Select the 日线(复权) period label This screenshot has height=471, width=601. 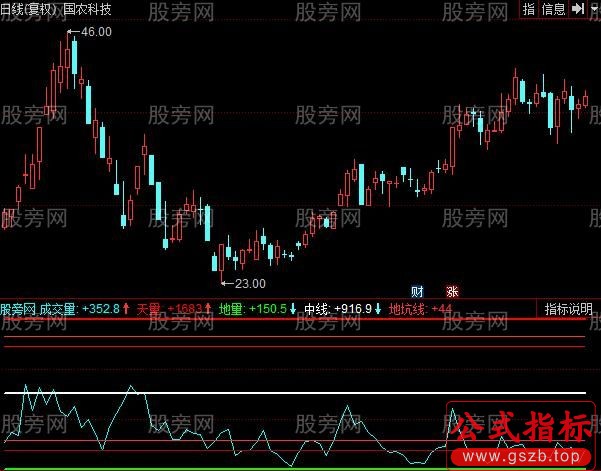(29, 9)
